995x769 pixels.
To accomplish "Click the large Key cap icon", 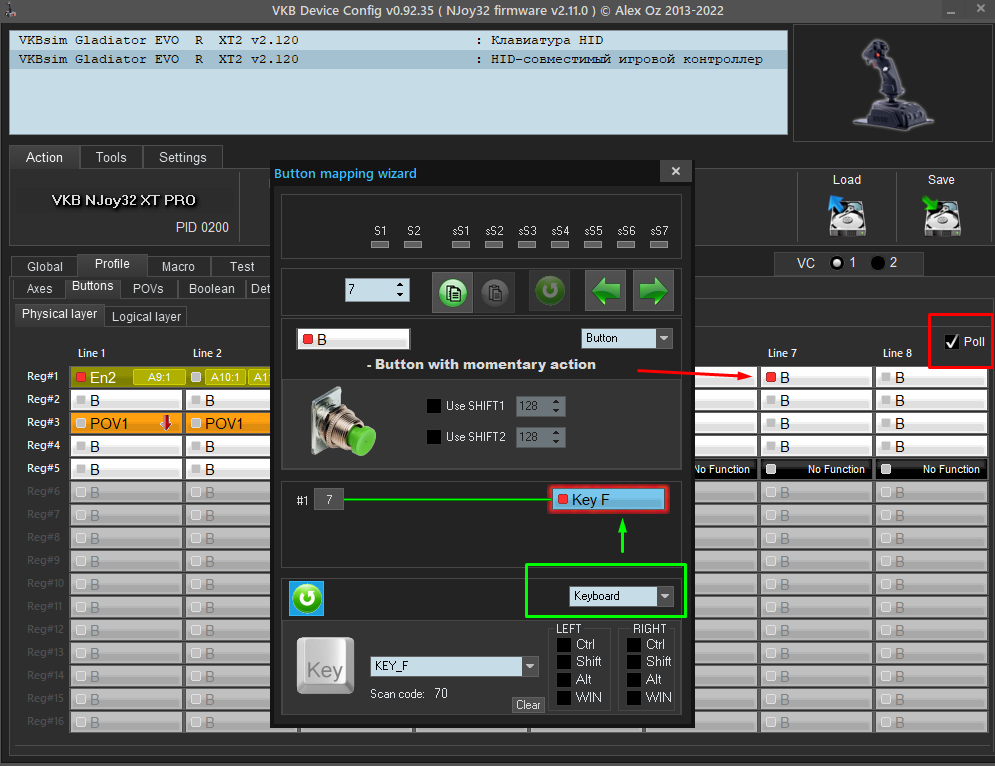I will pyautogui.click(x=326, y=666).
